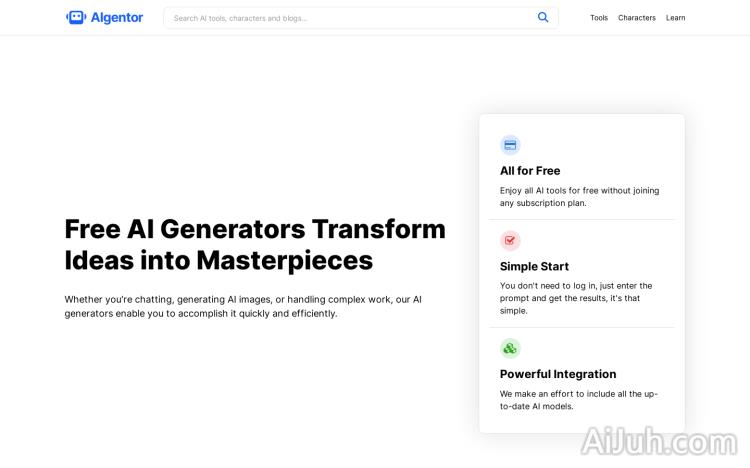Click the paragraph starting 'Whether you're chatting'

click(x=243, y=306)
